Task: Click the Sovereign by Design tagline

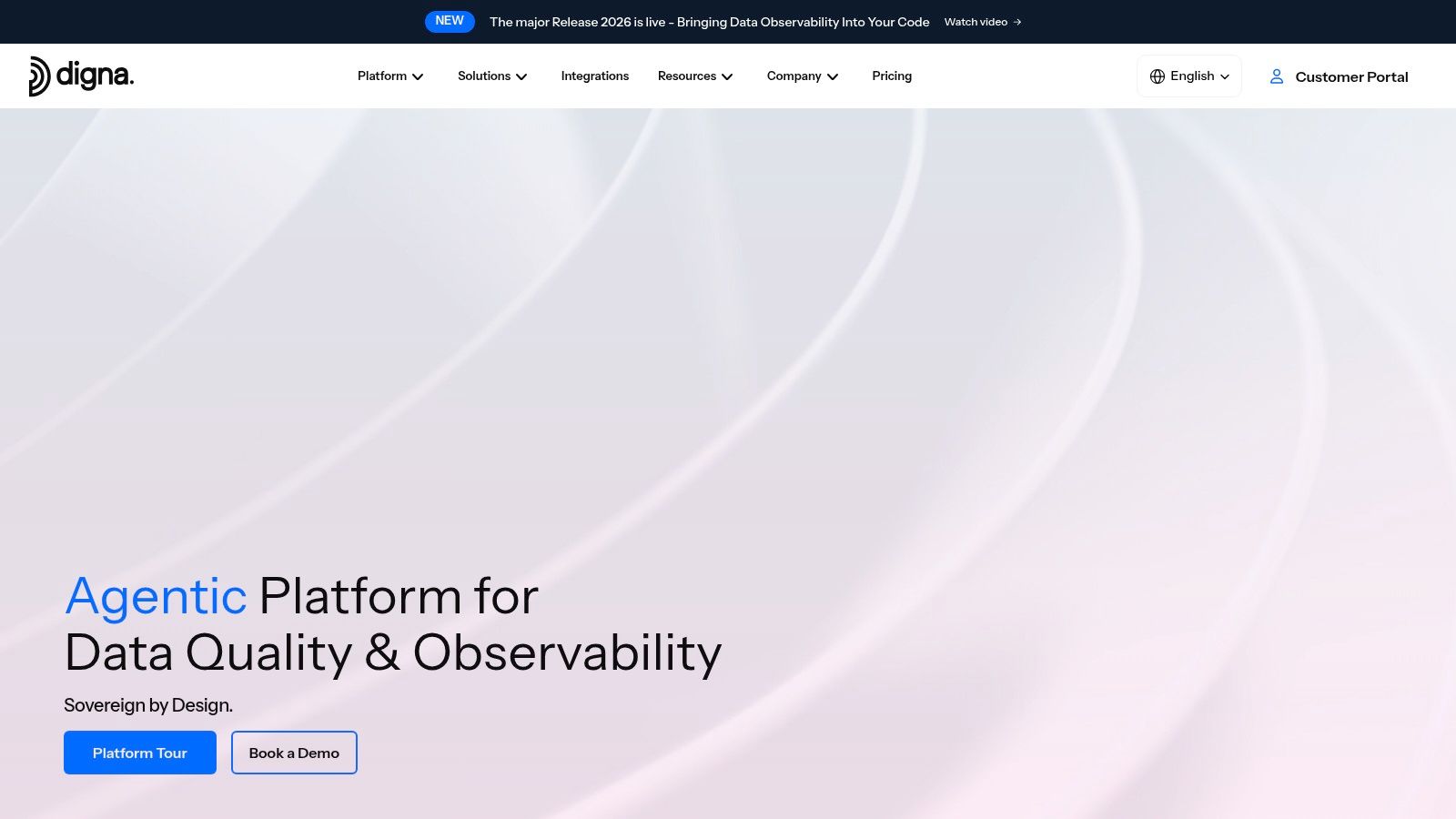Action: [148, 705]
